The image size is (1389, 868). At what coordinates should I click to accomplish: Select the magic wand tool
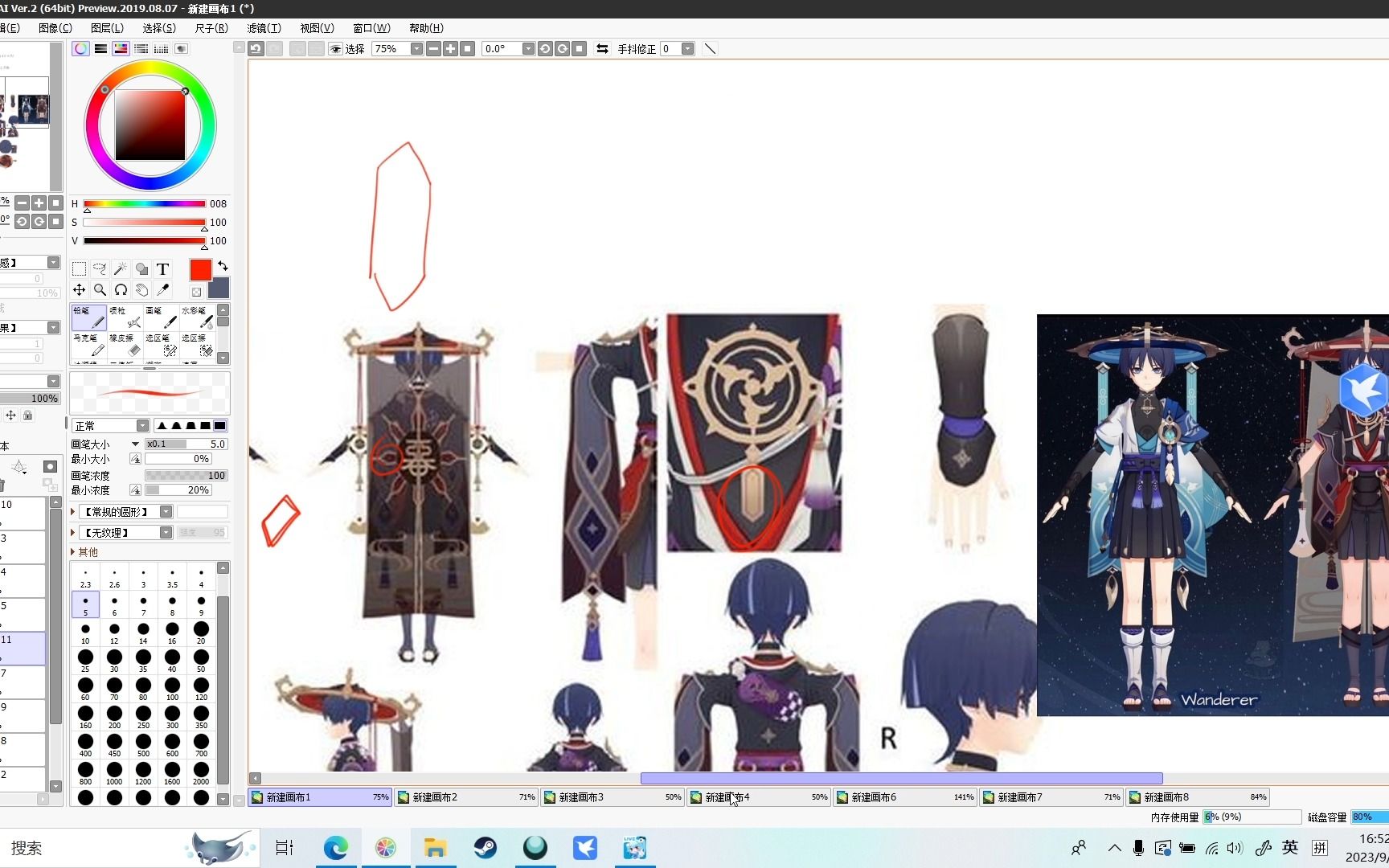click(121, 268)
